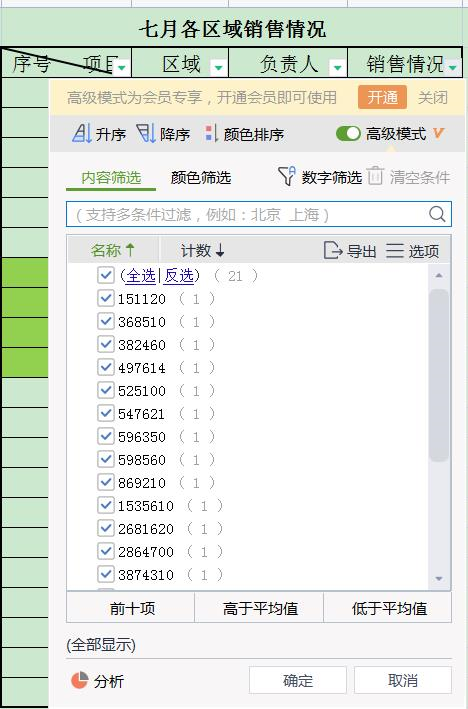Viewport: 468px width, 709px height.
Task: Open 颜色排序 color sort
Action: click(x=244, y=134)
